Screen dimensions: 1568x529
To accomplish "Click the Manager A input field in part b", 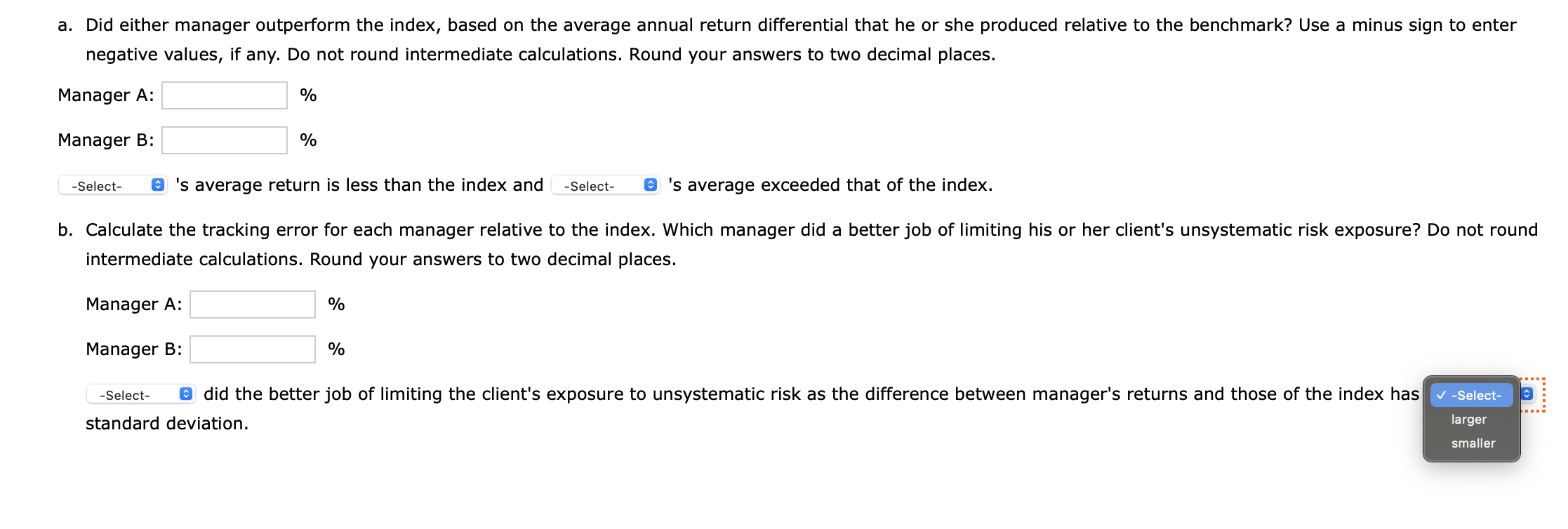I will pos(251,304).
